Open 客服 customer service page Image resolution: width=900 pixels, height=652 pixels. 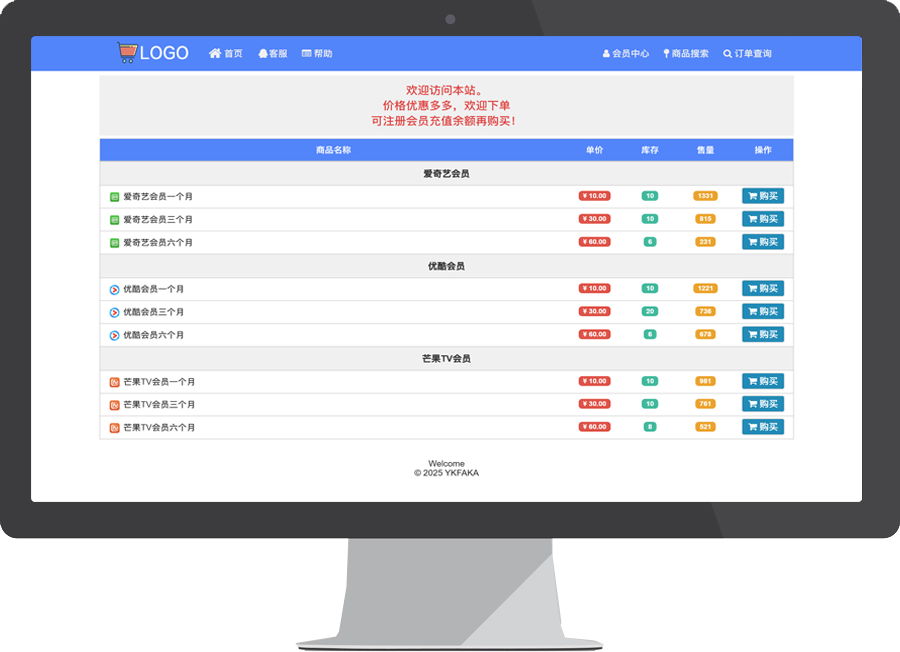click(273, 54)
